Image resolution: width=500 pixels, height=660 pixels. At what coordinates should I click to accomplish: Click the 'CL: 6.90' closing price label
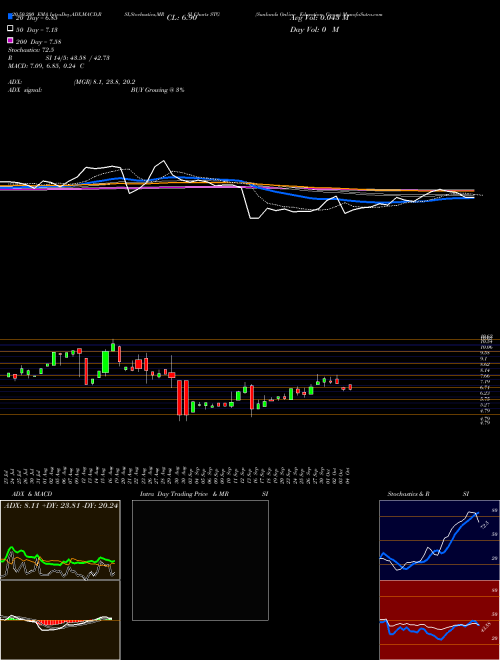click(x=182, y=18)
